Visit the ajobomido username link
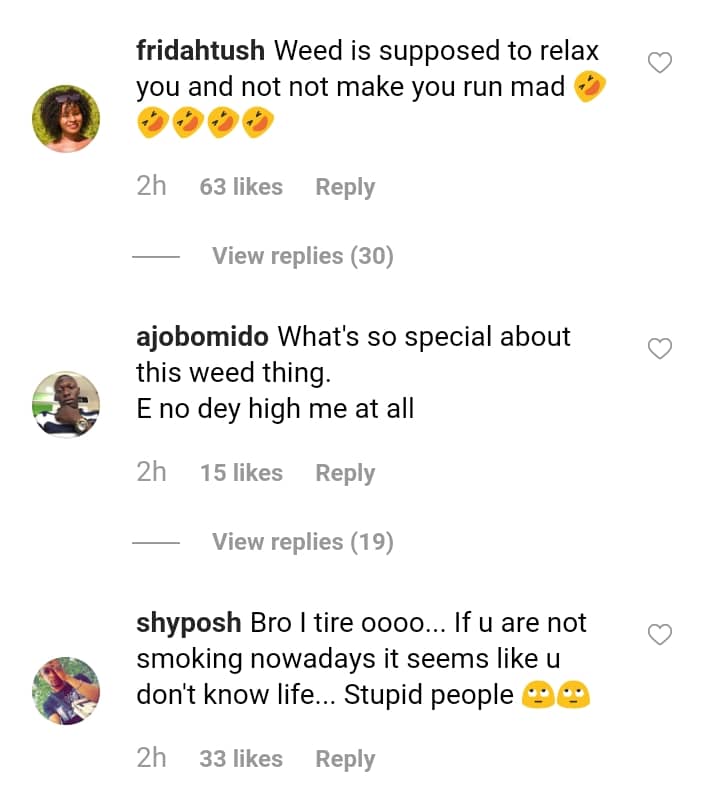 point(202,337)
